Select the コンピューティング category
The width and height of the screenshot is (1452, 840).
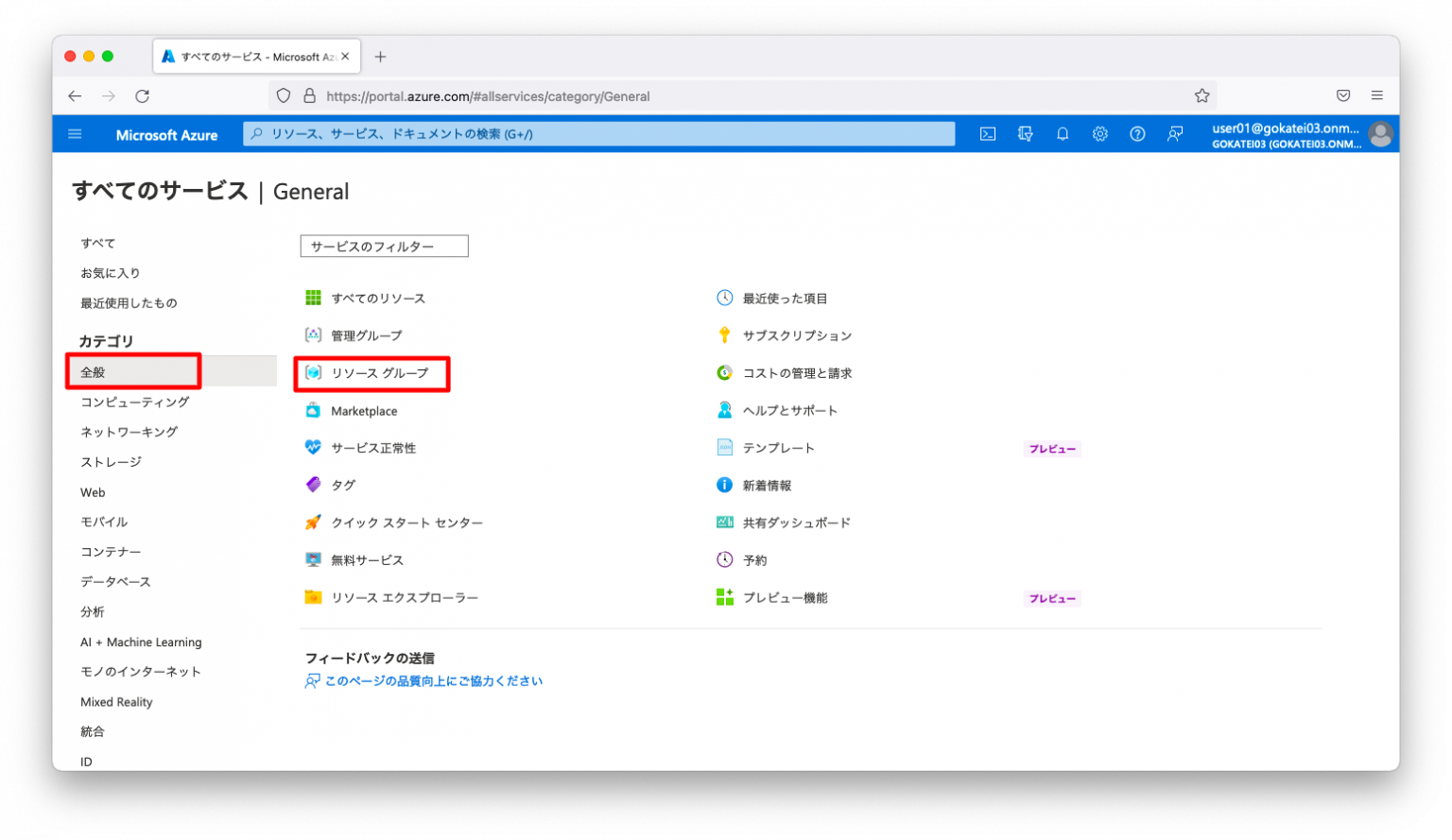click(x=135, y=403)
